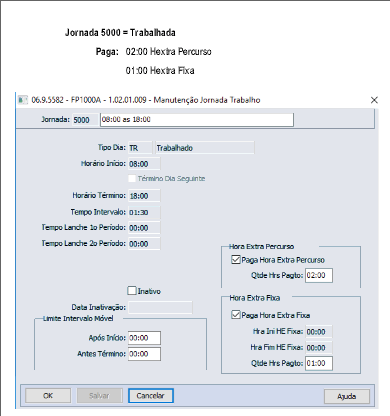The image size is (390, 416).
Task: Focus the Horário Início field
Action: [x=144, y=164]
